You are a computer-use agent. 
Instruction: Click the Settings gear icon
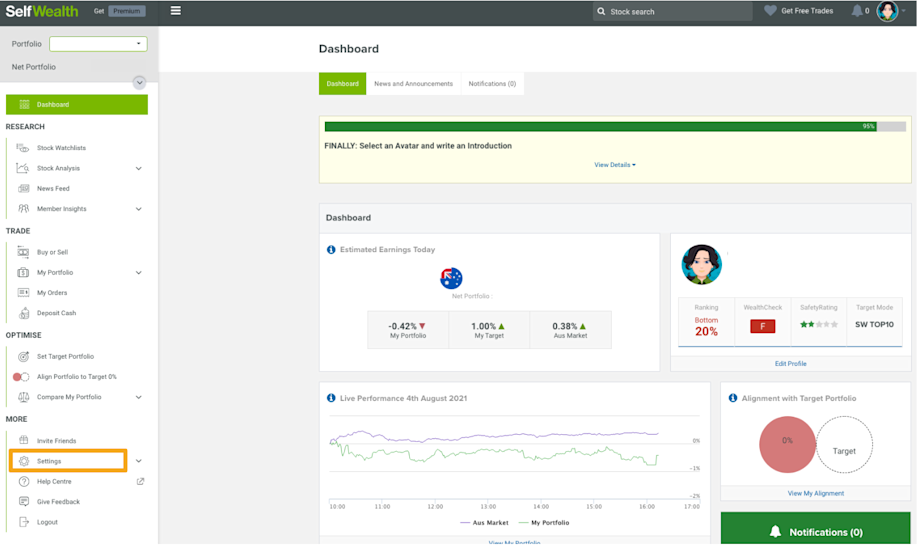coord(24,461)
